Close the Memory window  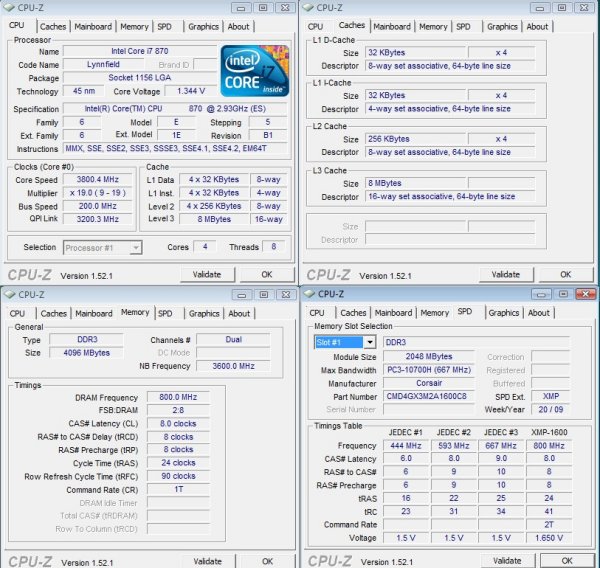(x=286, y=295)
